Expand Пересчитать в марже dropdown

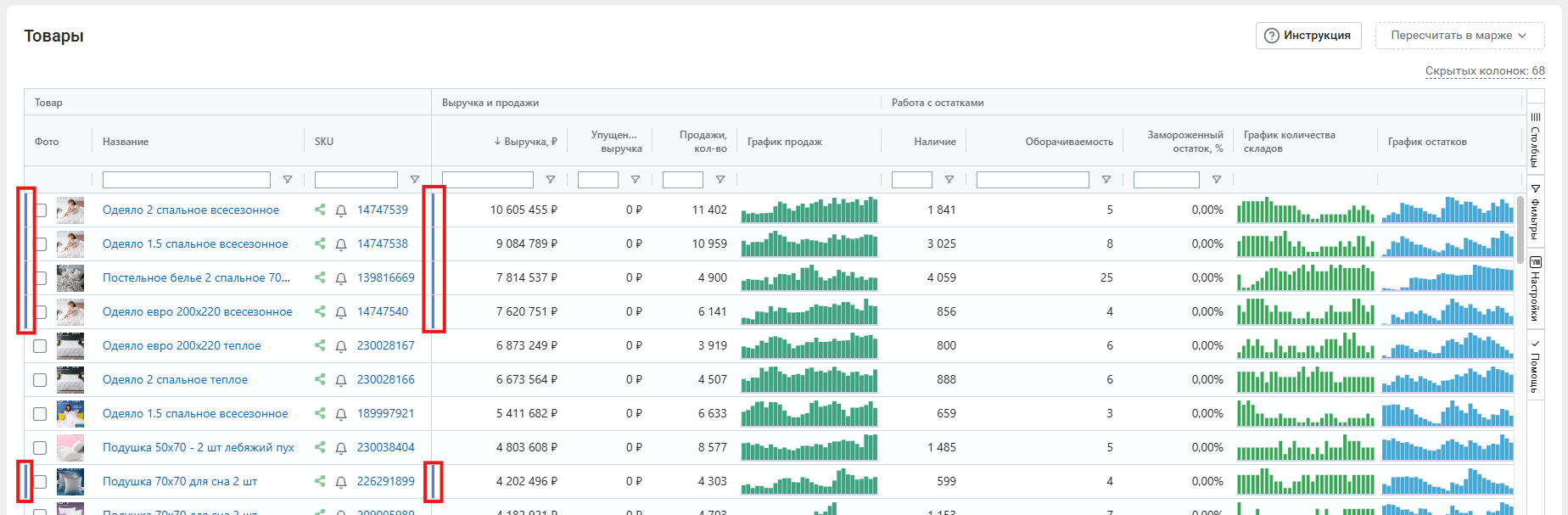pos(1459,36)
